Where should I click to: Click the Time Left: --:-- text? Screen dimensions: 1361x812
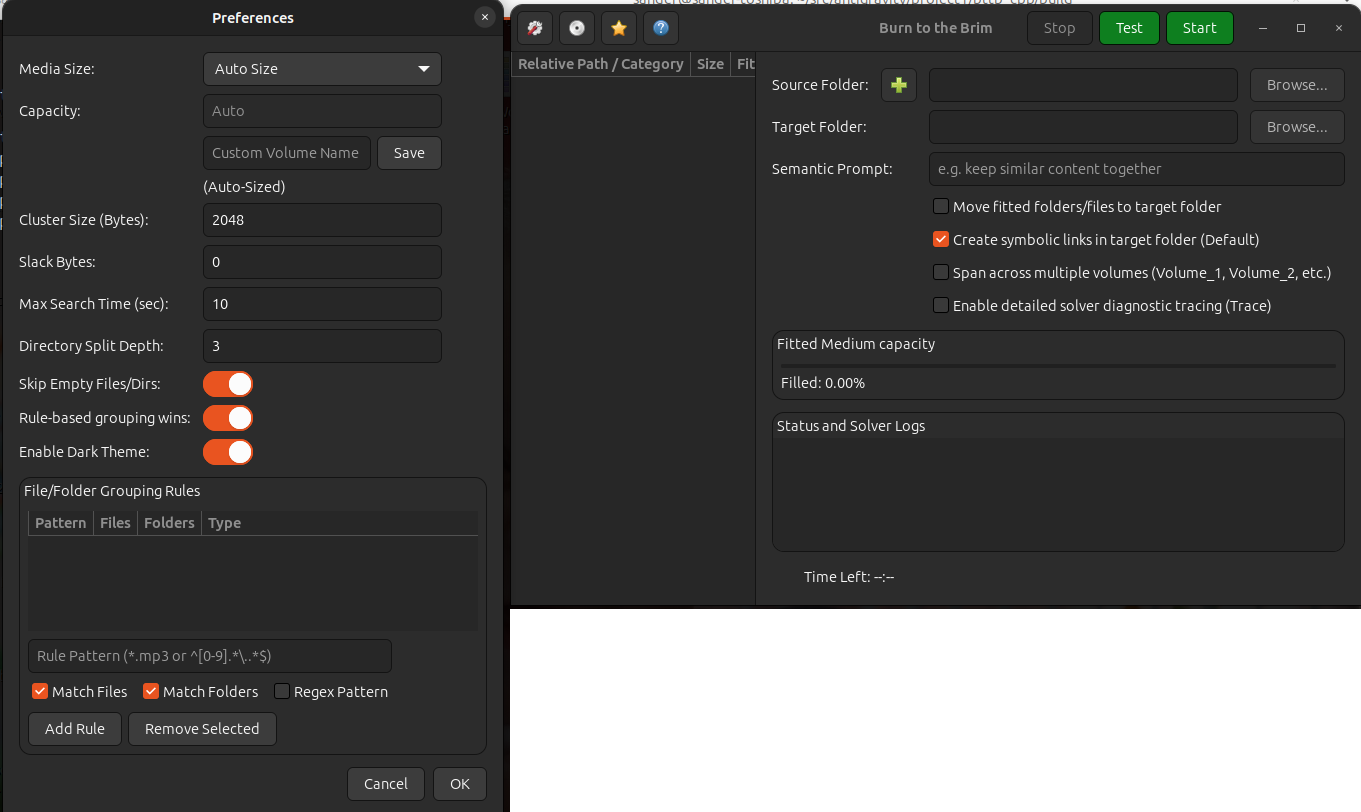point(849,577)
